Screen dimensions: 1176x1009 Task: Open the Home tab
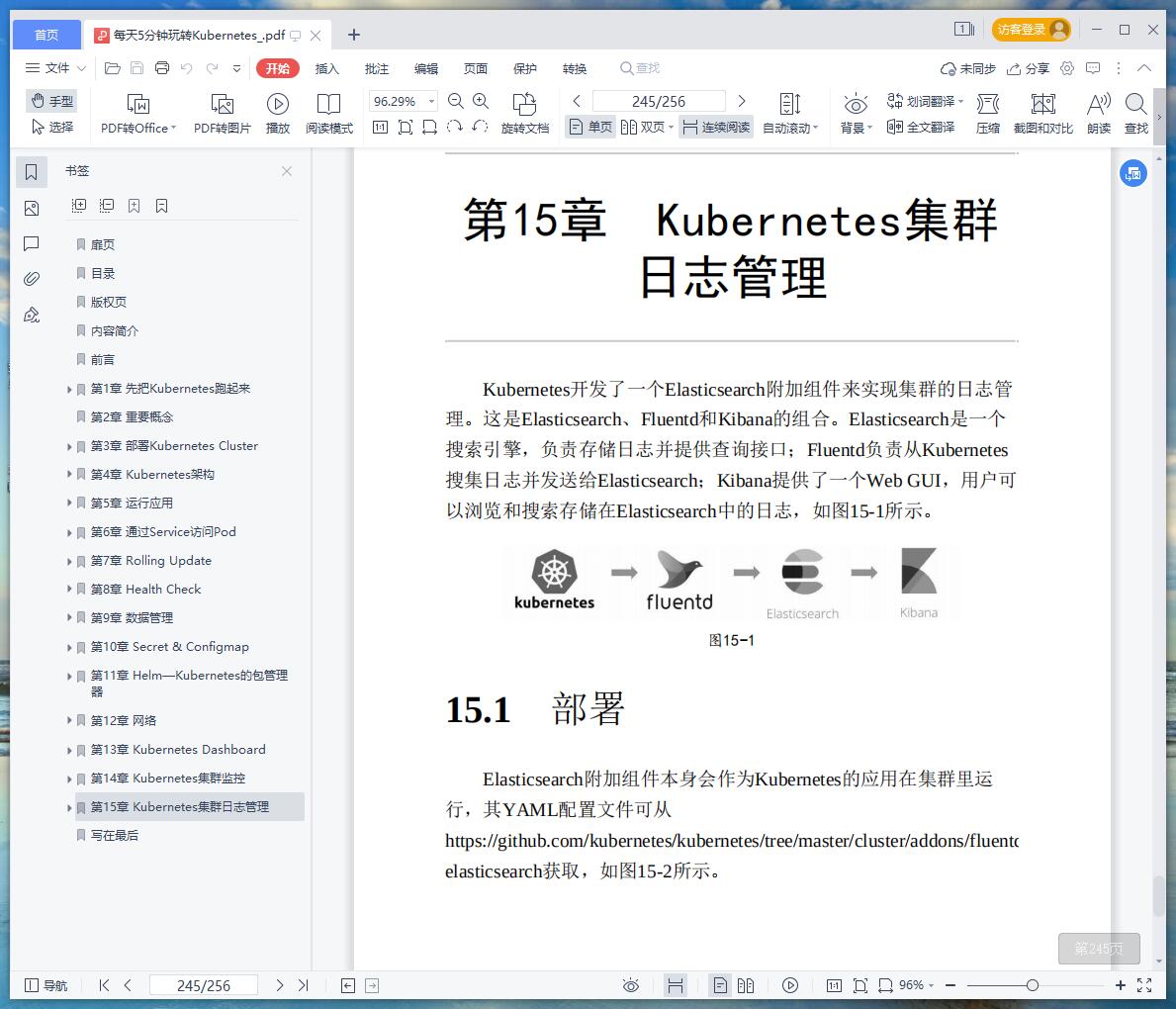46,35
